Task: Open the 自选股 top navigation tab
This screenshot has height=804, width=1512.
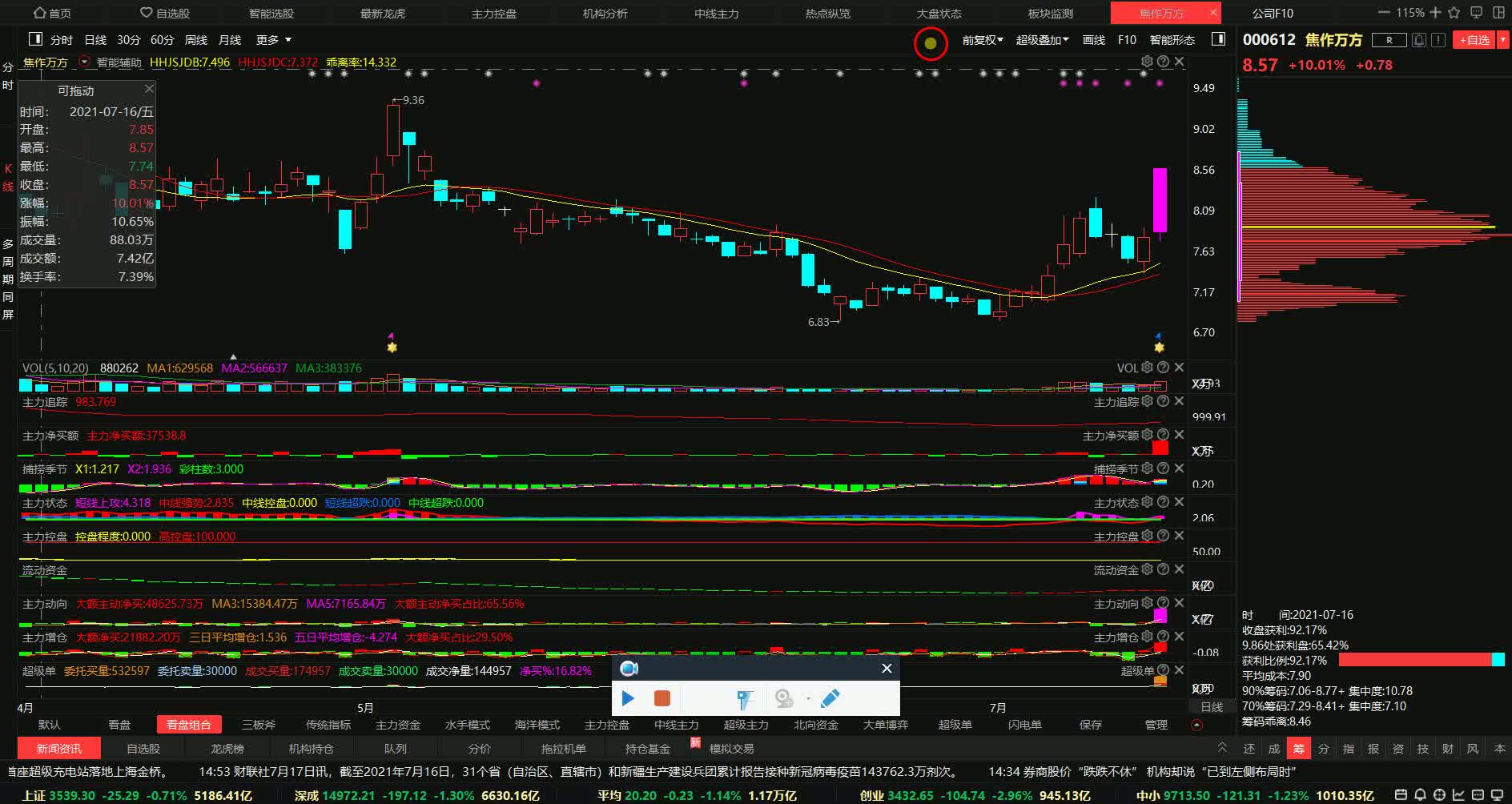Action: coord(165,13)
